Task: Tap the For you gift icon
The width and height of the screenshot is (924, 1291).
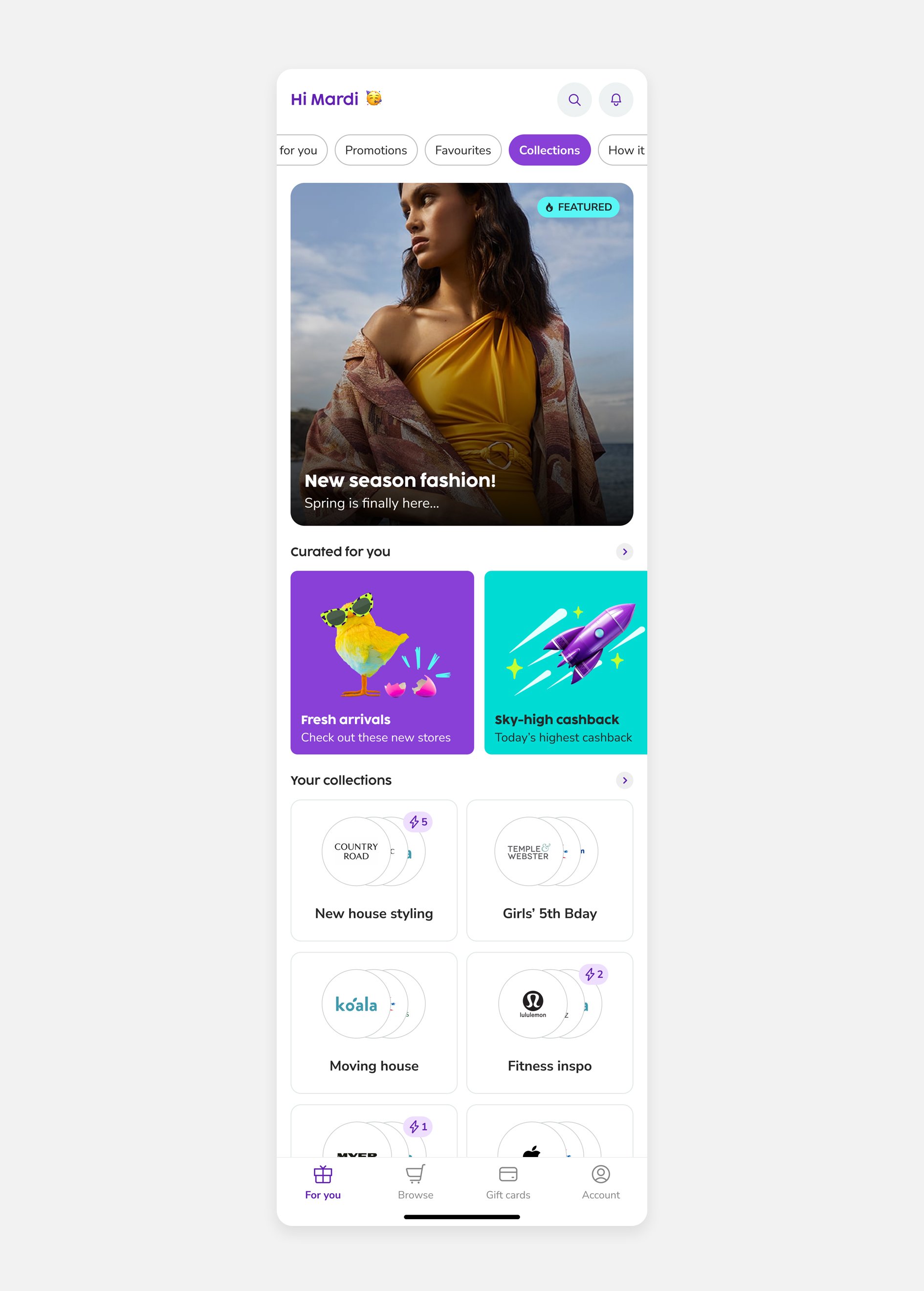Action: pyautogui.click(x=323, y=1174)
